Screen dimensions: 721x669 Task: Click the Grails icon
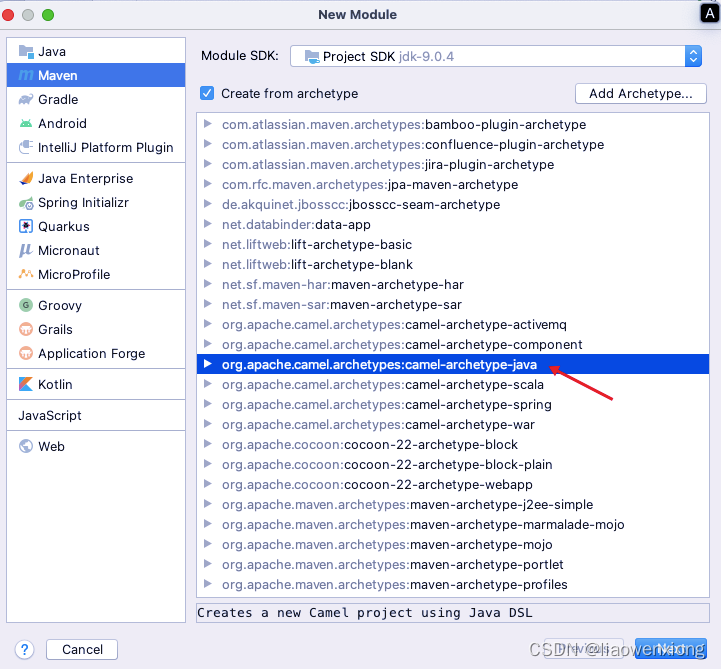(26, 329)
